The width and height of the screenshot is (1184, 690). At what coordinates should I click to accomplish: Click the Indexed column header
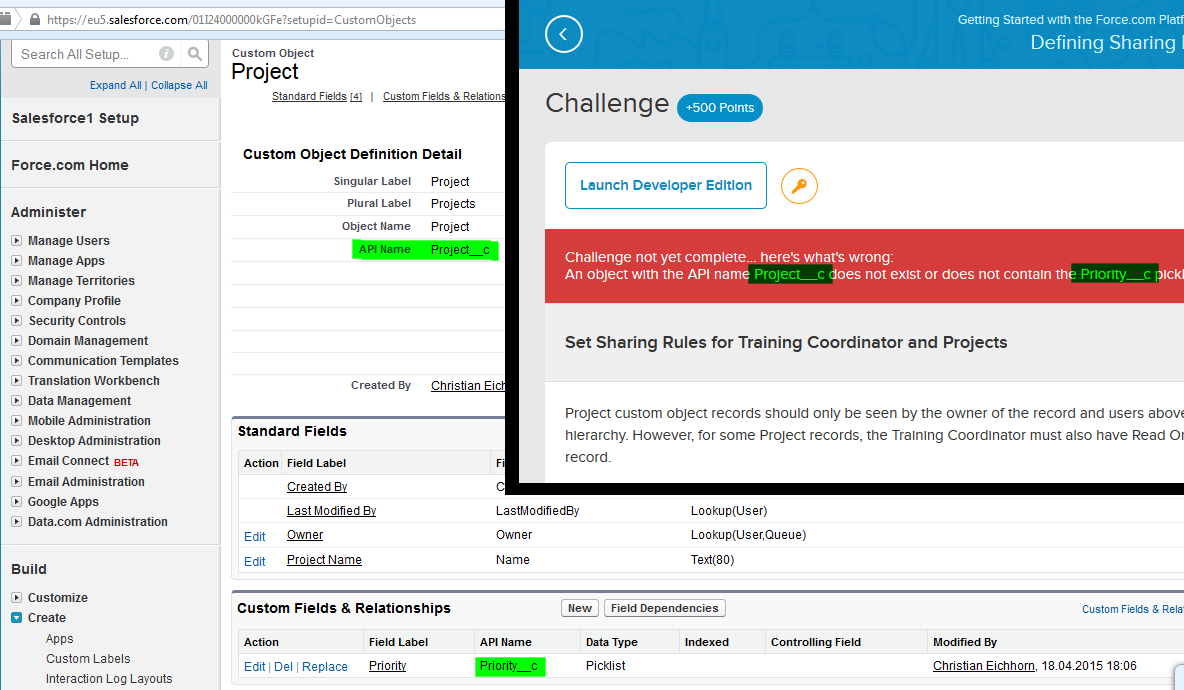707,642
